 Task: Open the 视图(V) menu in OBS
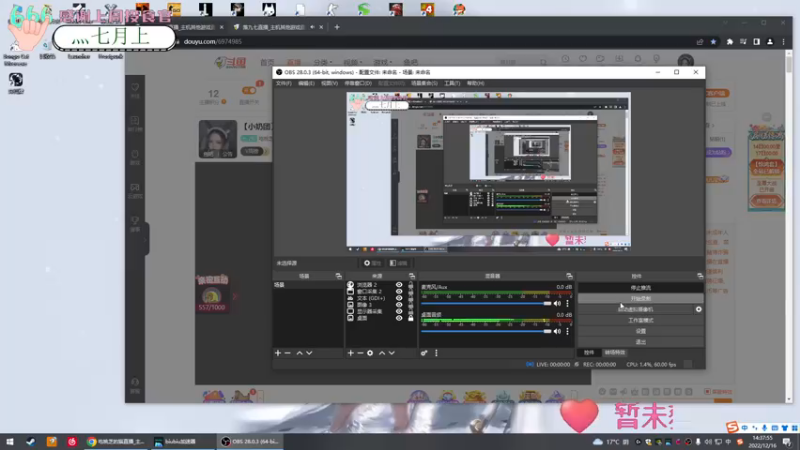329,83
